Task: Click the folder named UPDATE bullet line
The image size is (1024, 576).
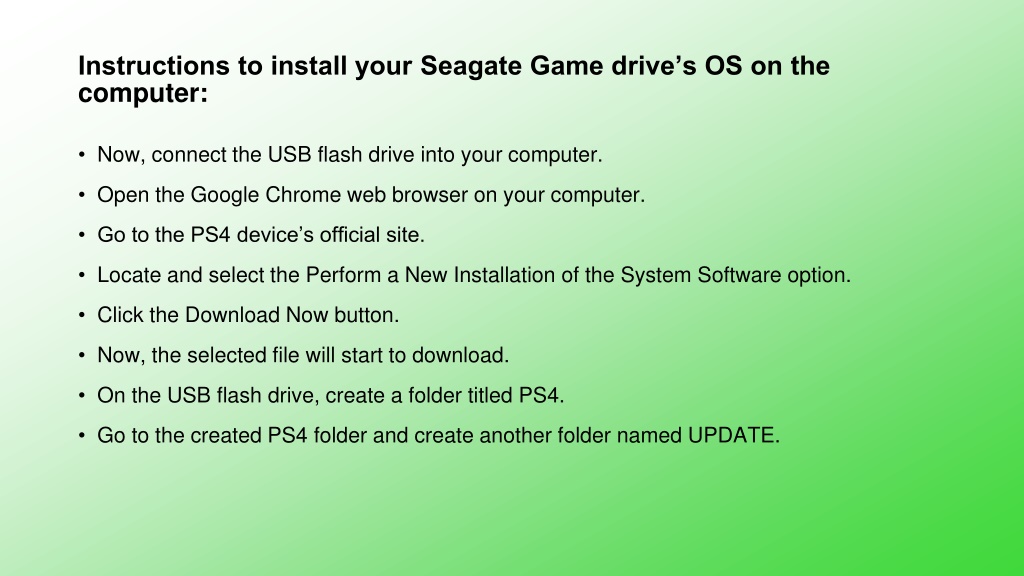Action: (x=438, y=435)
